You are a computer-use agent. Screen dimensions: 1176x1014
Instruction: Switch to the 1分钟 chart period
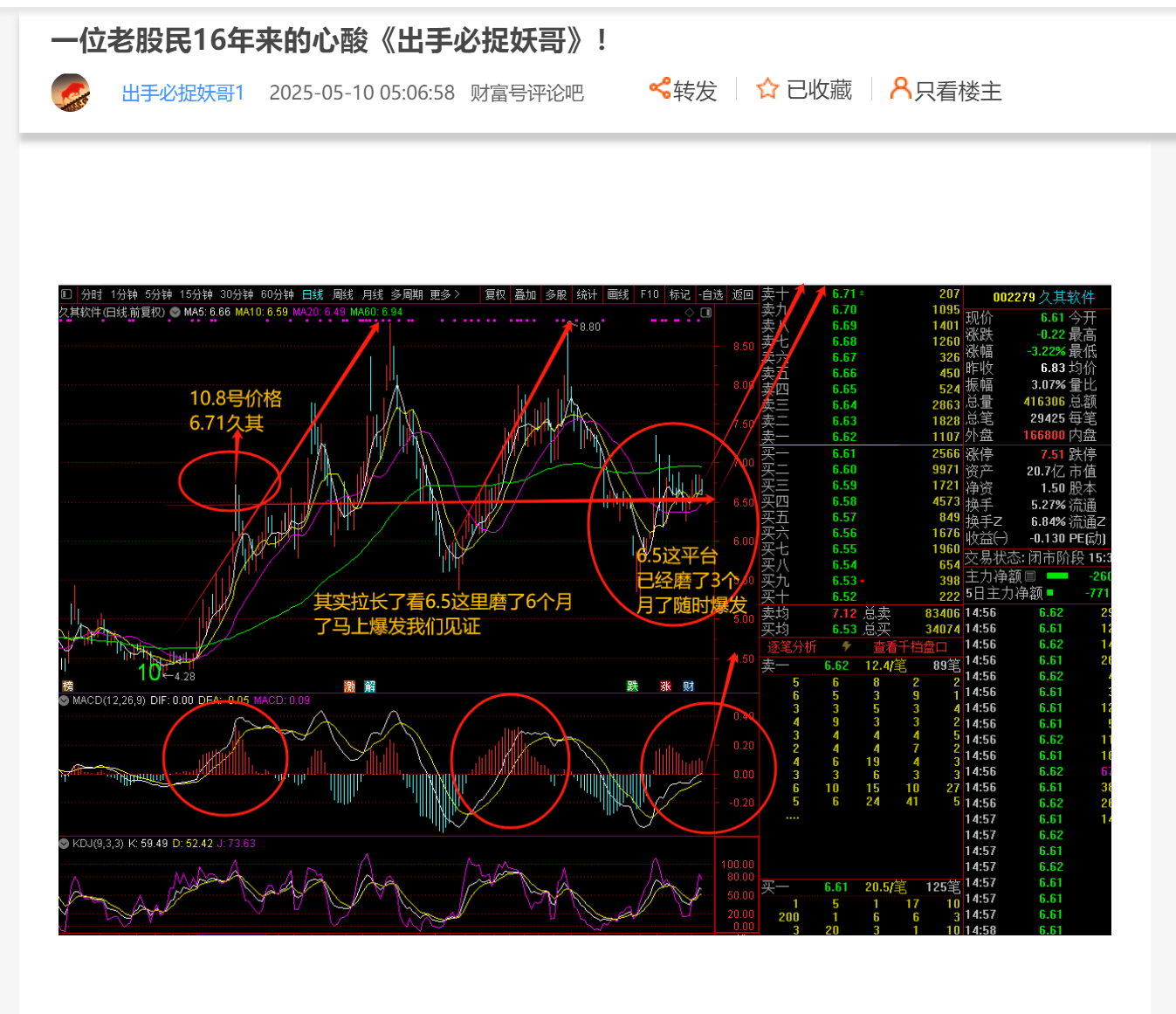(x=124, y=294)
